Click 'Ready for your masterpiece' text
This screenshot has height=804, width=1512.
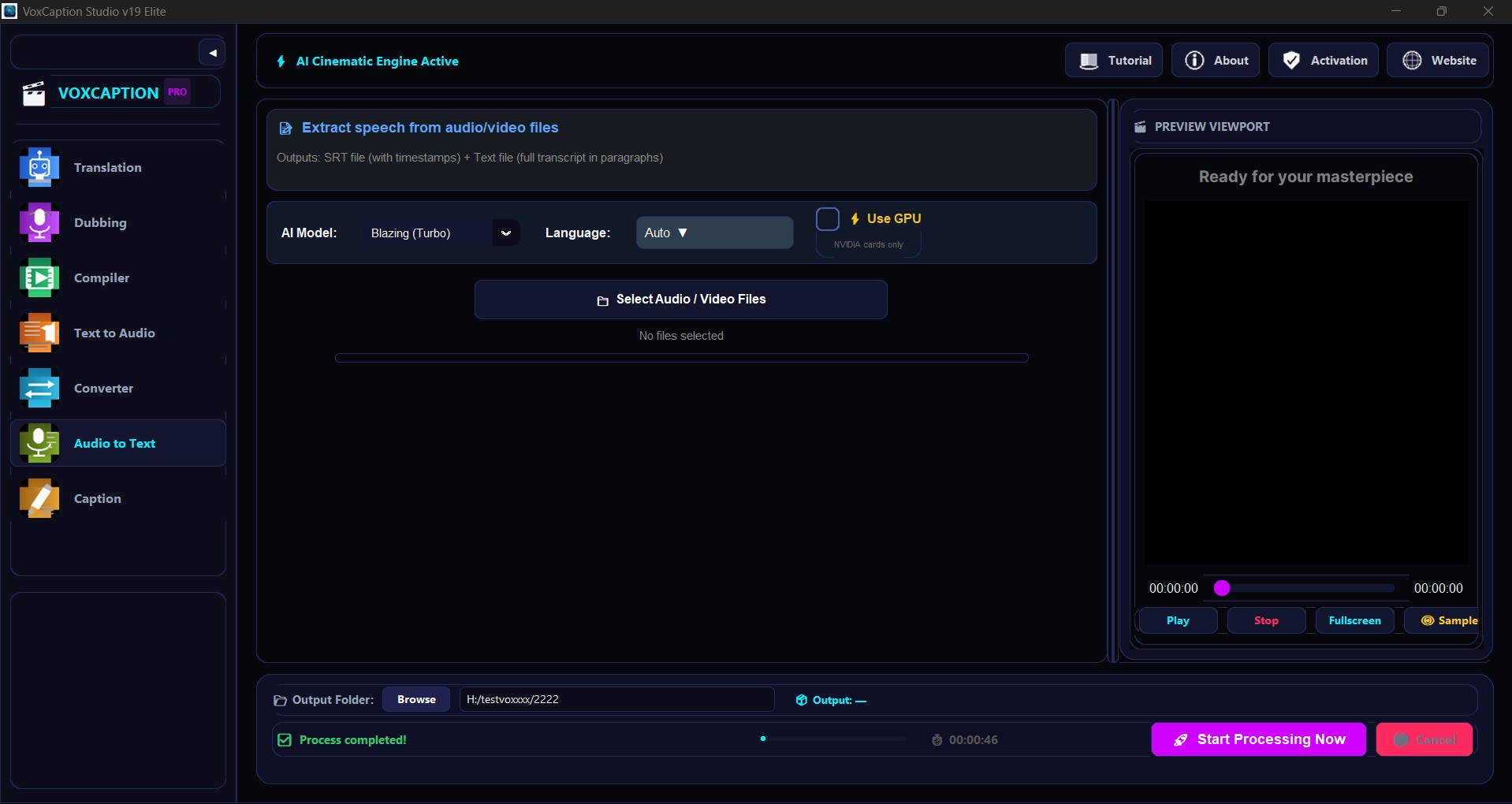pos(1306,177)
